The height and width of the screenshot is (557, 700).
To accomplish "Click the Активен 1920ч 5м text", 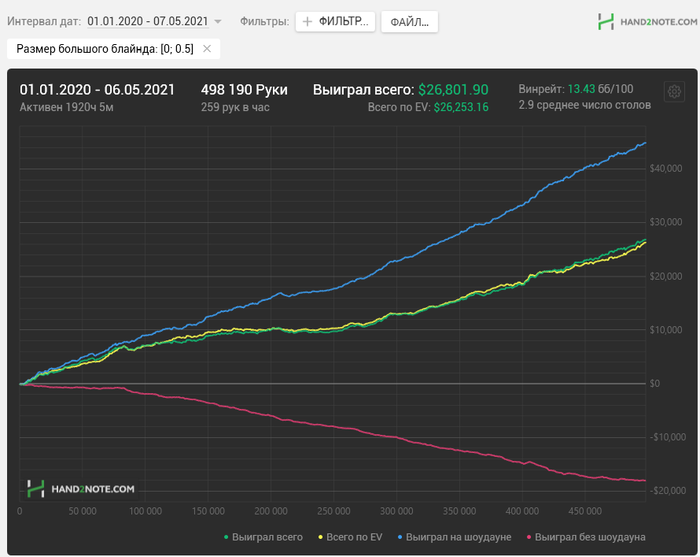I will (x=67, y=107).
